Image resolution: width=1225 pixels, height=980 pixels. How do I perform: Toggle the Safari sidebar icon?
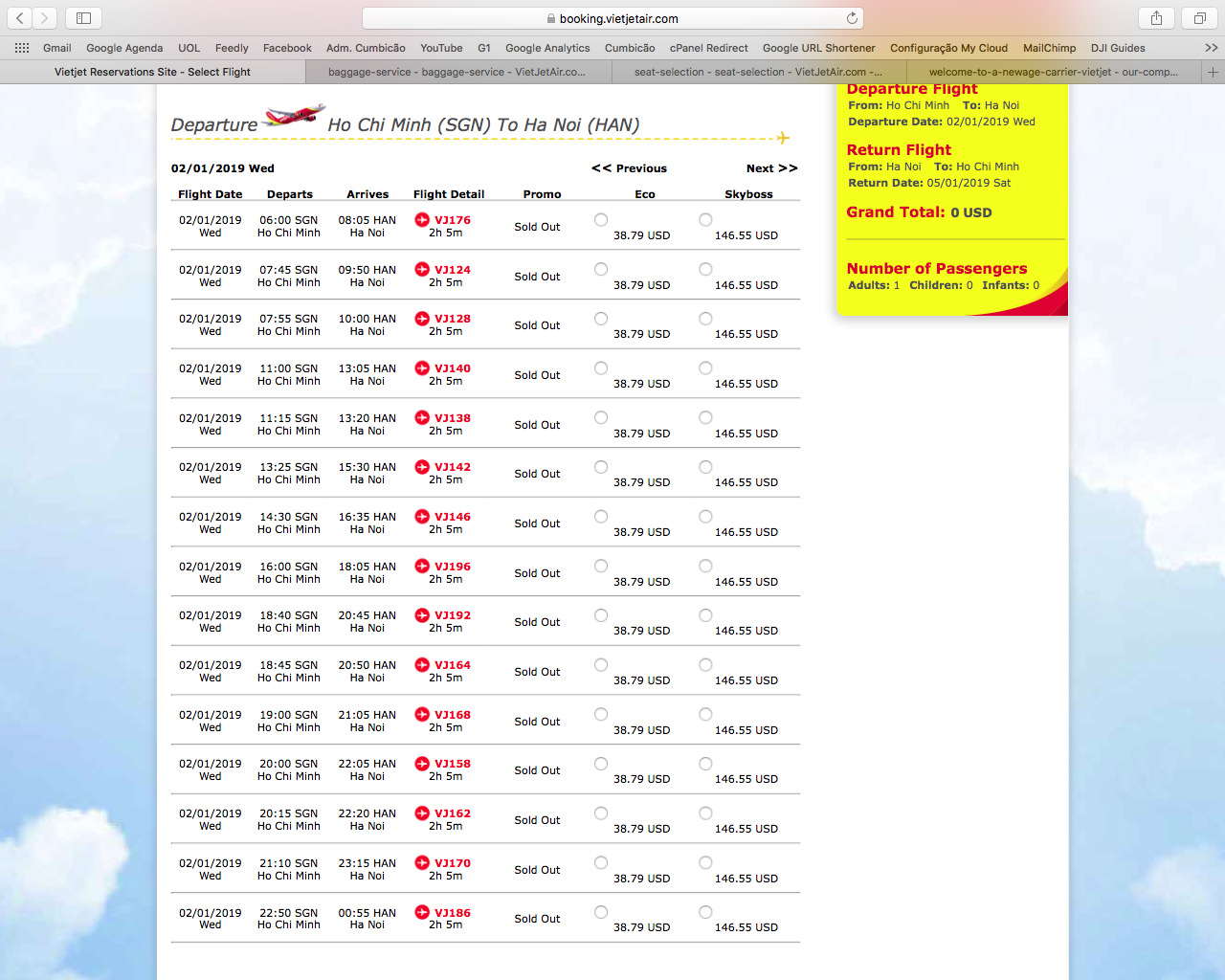click(83, 18)
